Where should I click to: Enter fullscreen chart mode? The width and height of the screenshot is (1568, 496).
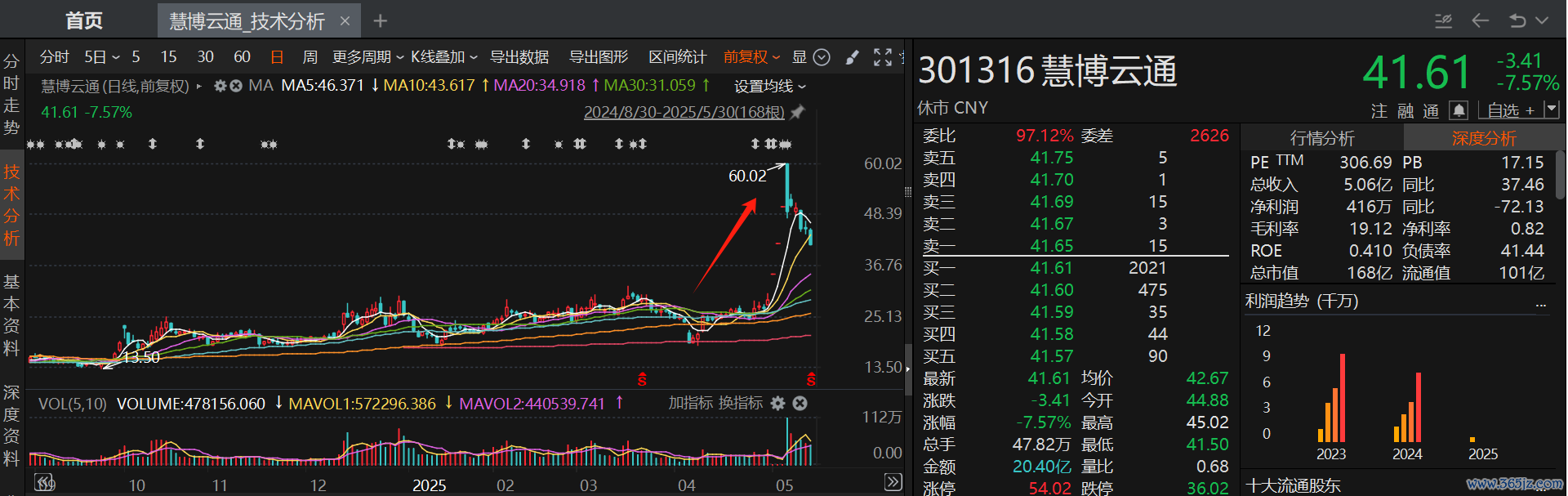[x=883, y=57]
